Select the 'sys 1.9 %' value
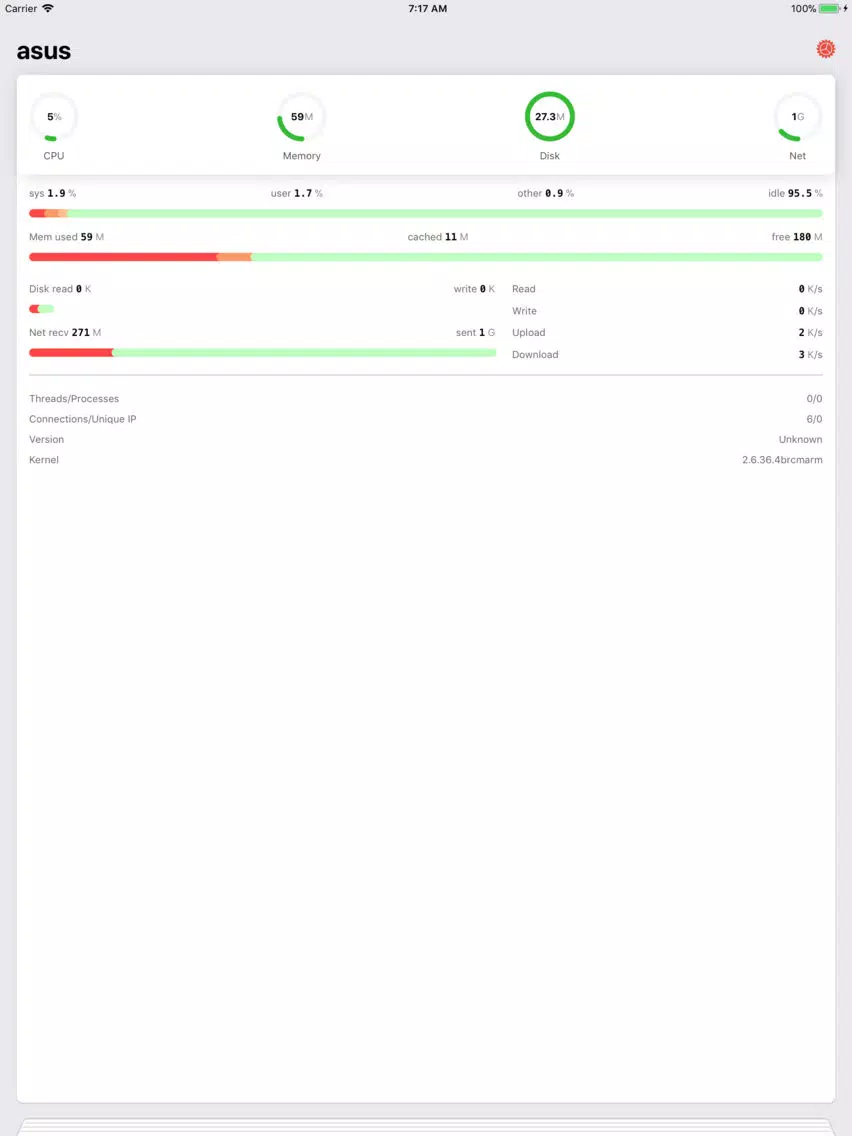Image resolution: width=852 pixels, height=1136 pixels. click(52, 193)
